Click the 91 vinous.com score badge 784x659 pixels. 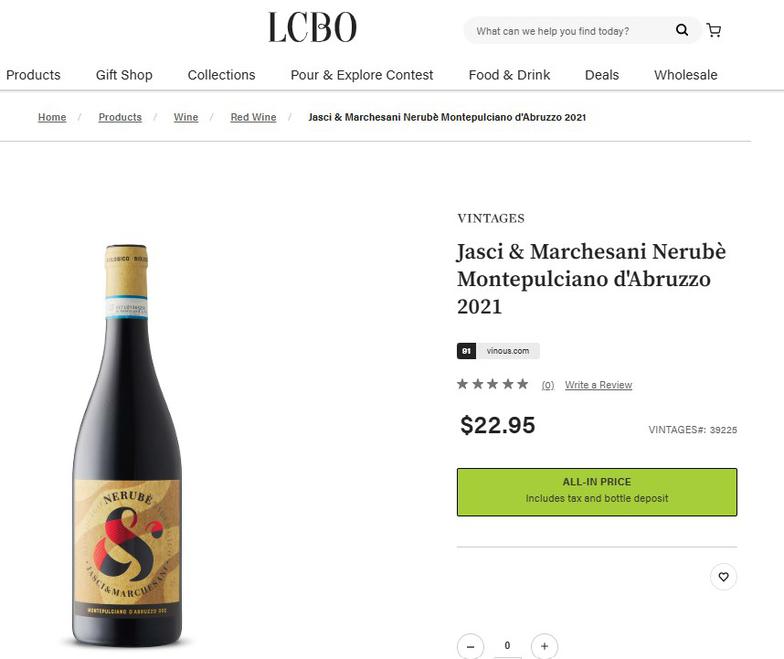point(498,351)
